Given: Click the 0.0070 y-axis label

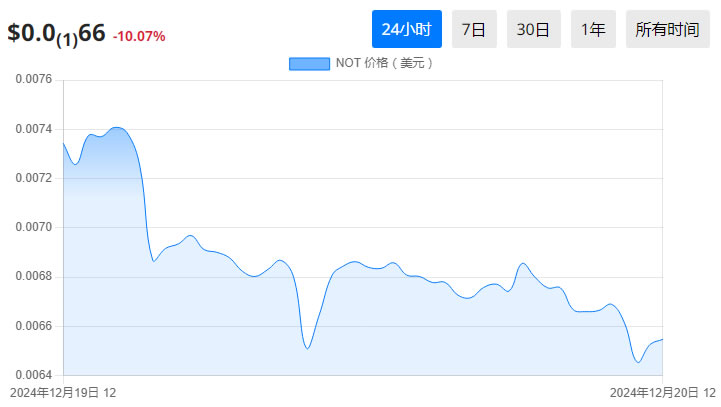Looking at the screenshot, I should coord(34,228).
